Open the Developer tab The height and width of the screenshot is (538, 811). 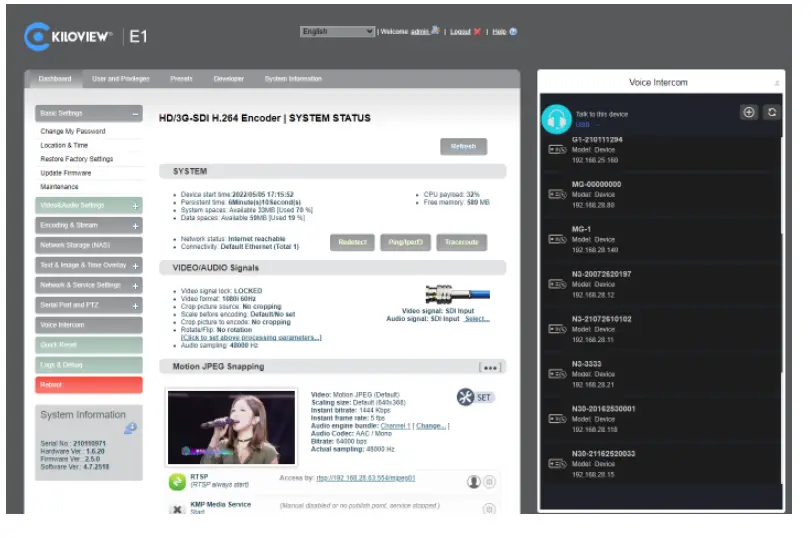(x=229, y=79)
